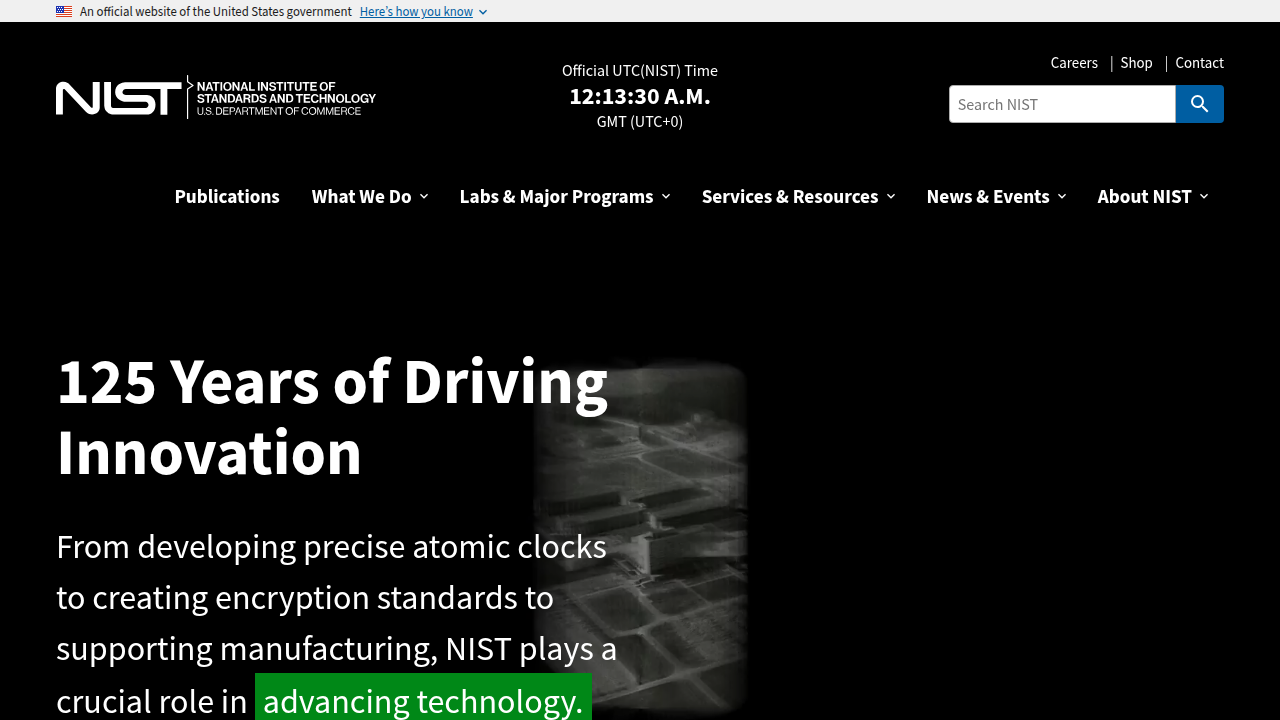This screenshot has width=1280, height=720.
Task: Click "Official UTC(NIST) Time" label
Action: click(x=640, y=70)
